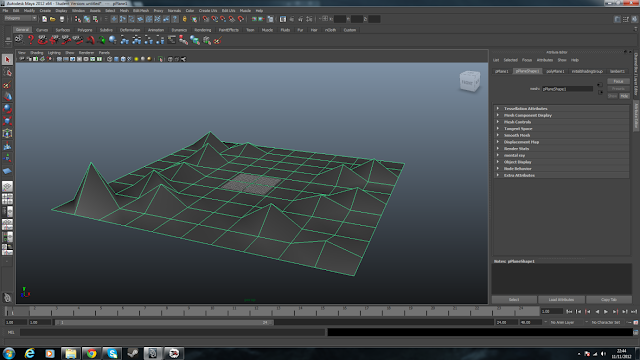The width and height of the screenshot is (640, 360).
Task: Click the volume icon in system tray
Action: click(603, 354)
